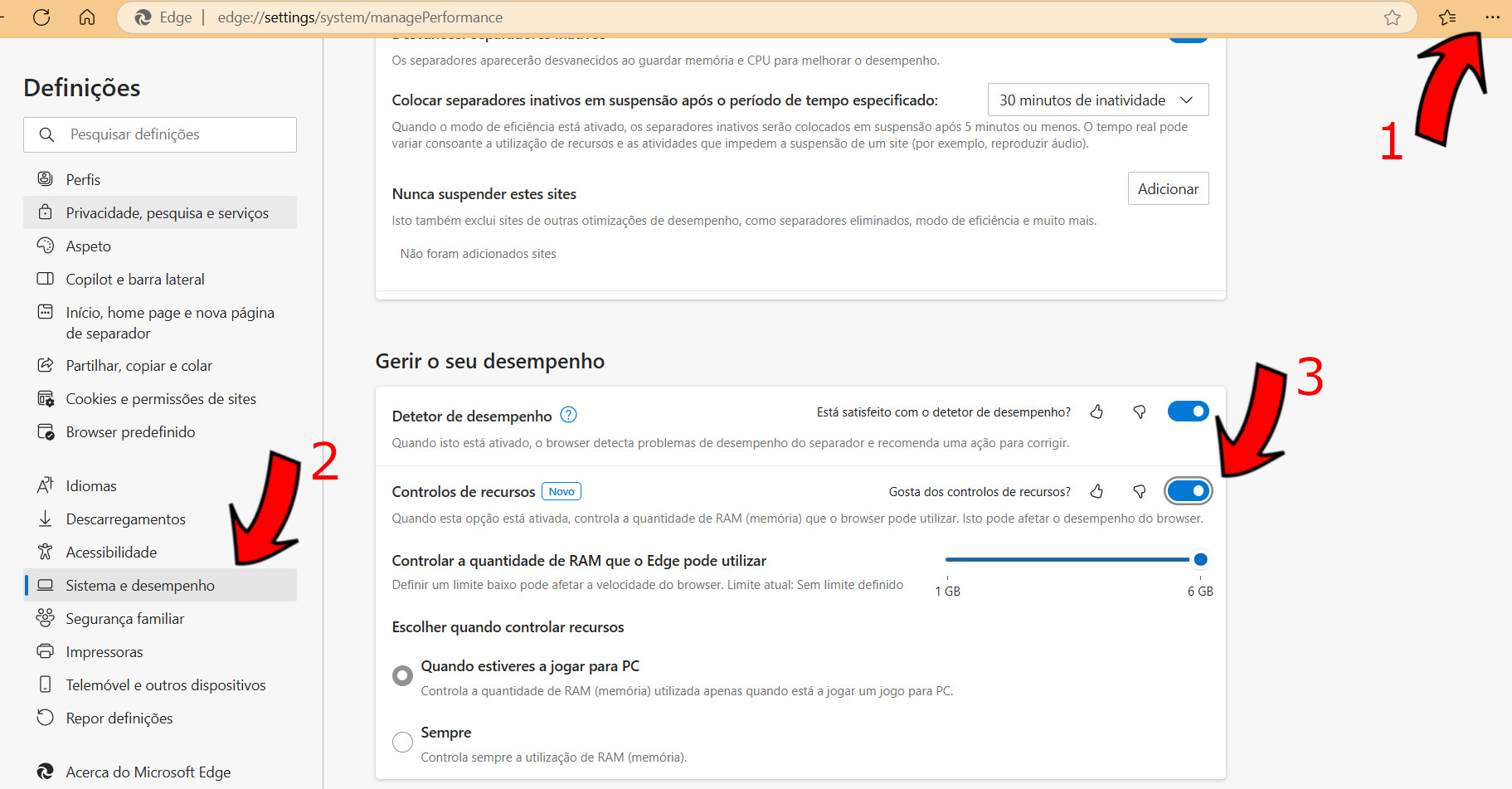The width and height of the screenshot is (1512, 789).
Task: Select the 'Sempre' radio option
Action: (402, 742)
